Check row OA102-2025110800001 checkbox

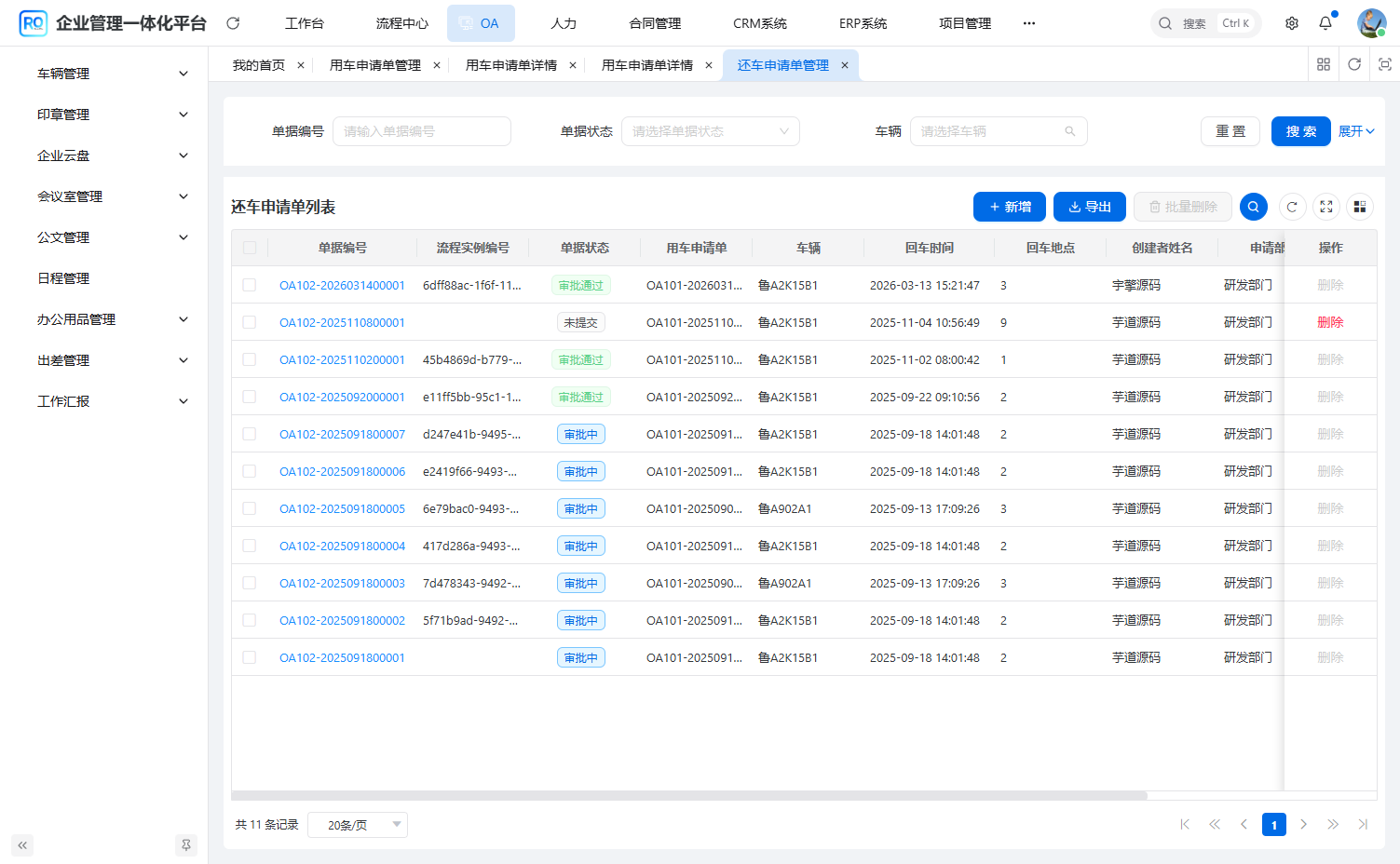click(250, 322)
